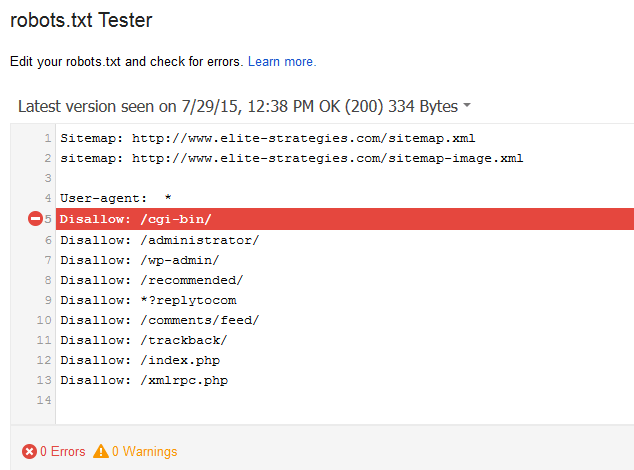The width and height of the screenshot is (634, 470).
Task: Click the red blocked icon on line 5
Action: coord(36,219)
